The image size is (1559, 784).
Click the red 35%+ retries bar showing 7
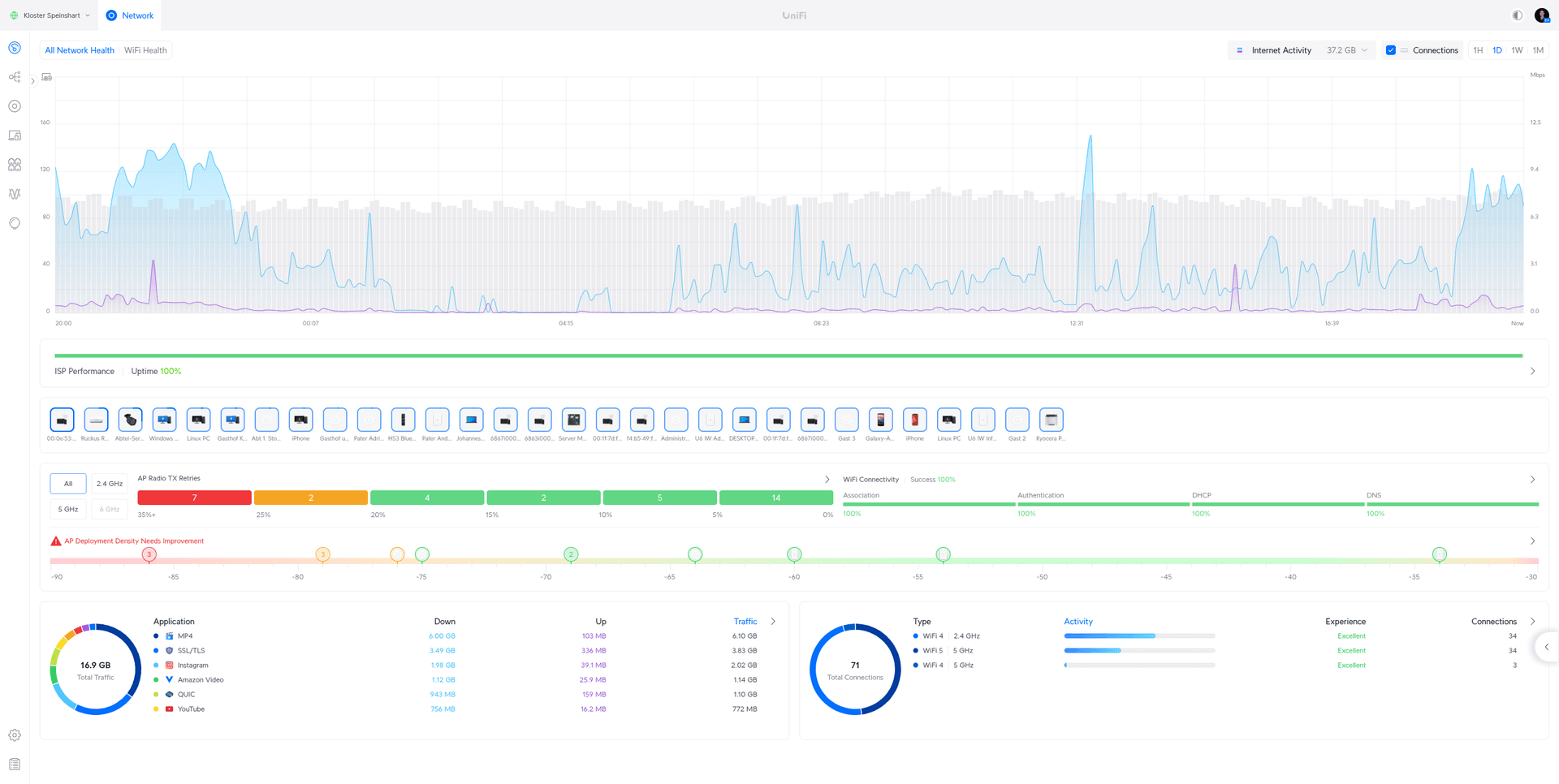tap(194, 498)
